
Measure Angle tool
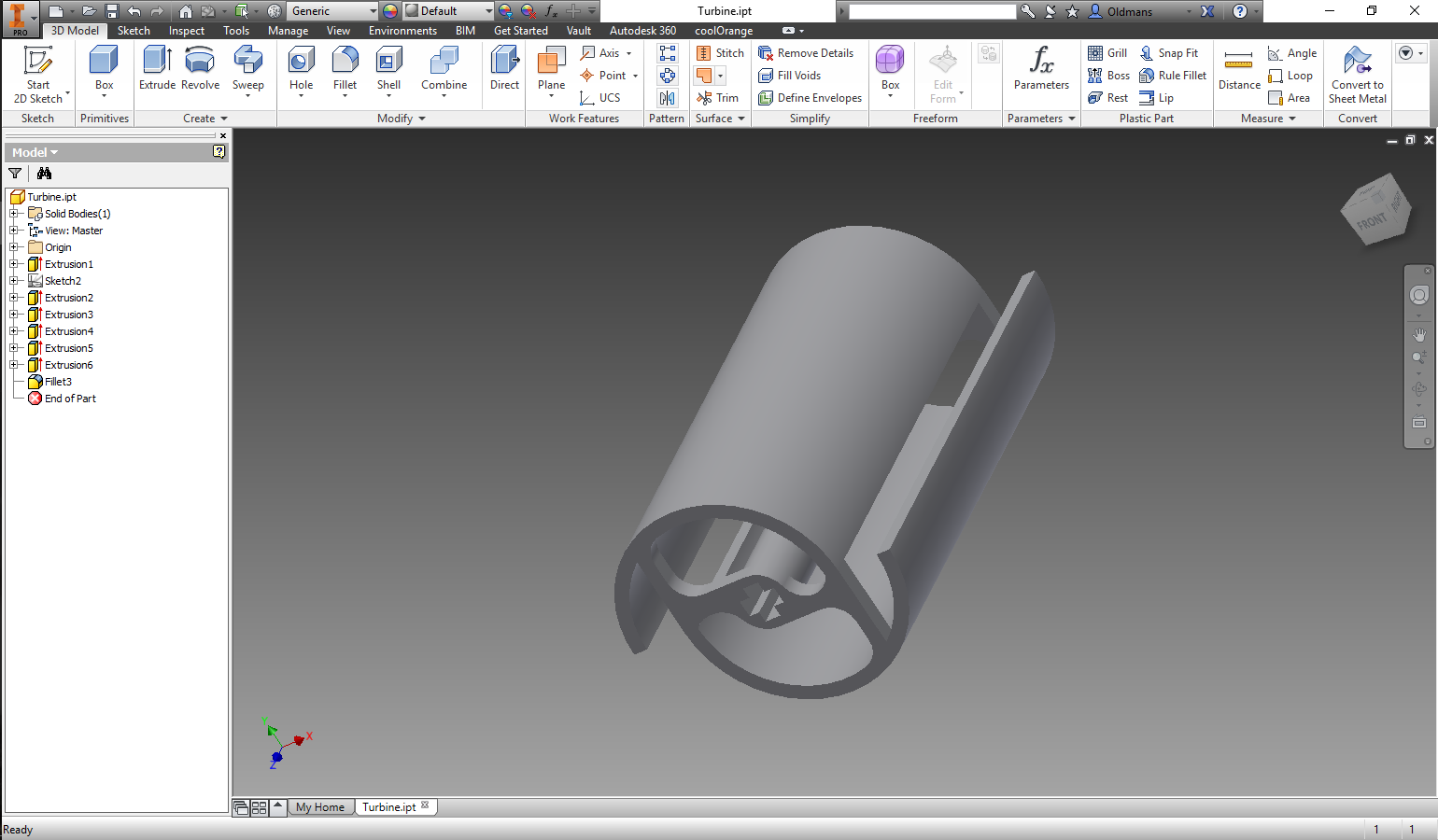click(x=1291, y=53)
